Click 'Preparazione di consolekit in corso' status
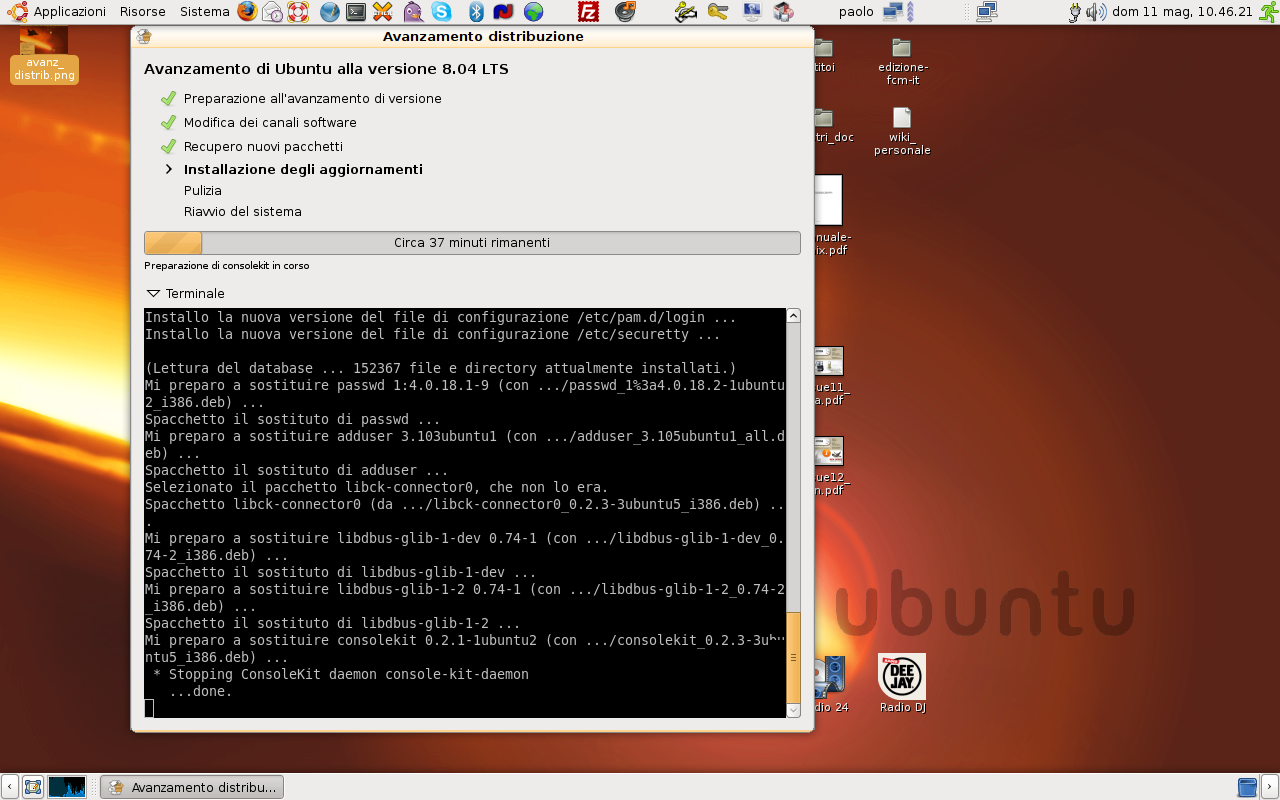 pos(227,266)
